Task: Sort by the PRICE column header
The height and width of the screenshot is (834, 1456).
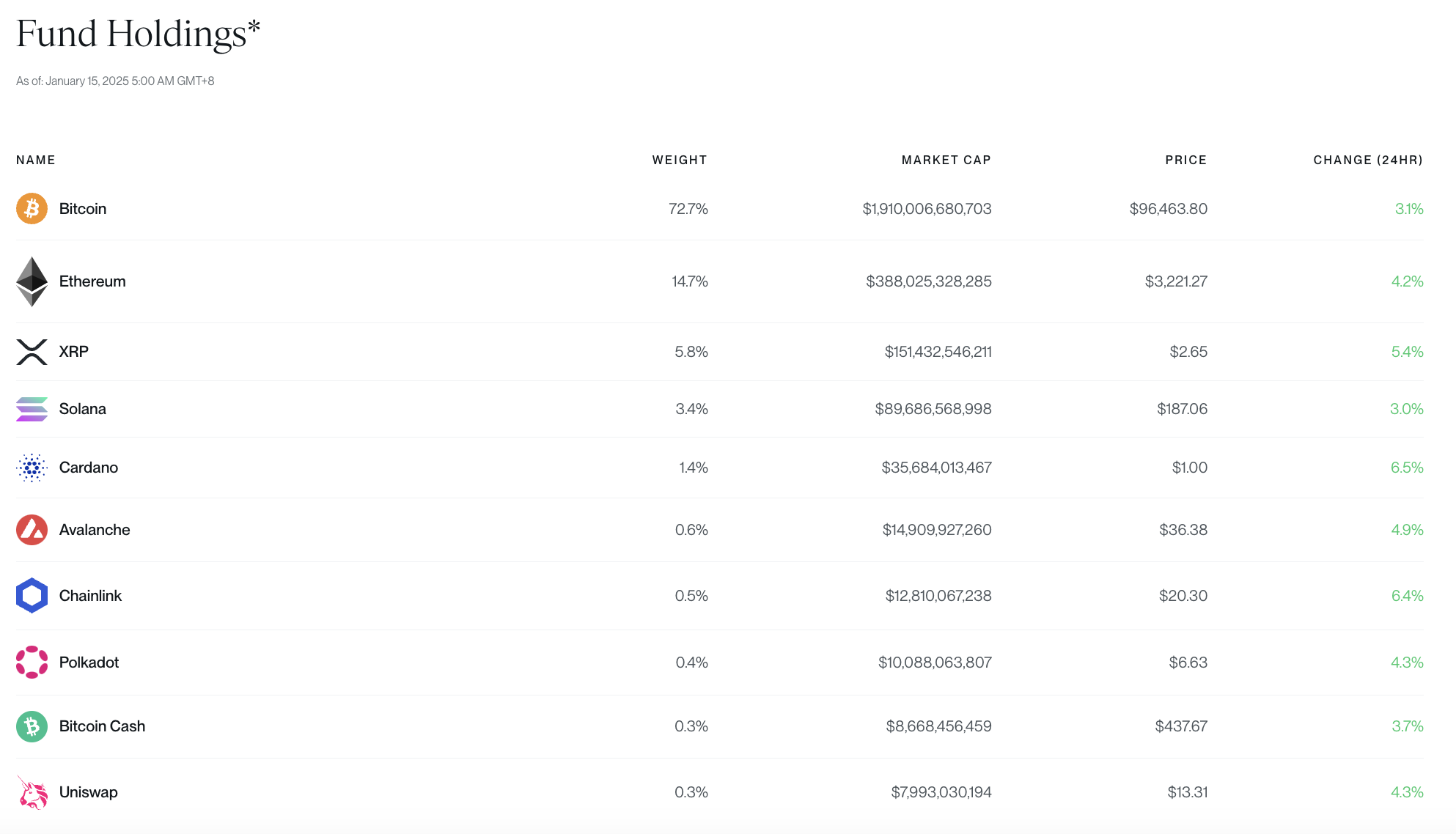Action: click(x=1185, y=159)
